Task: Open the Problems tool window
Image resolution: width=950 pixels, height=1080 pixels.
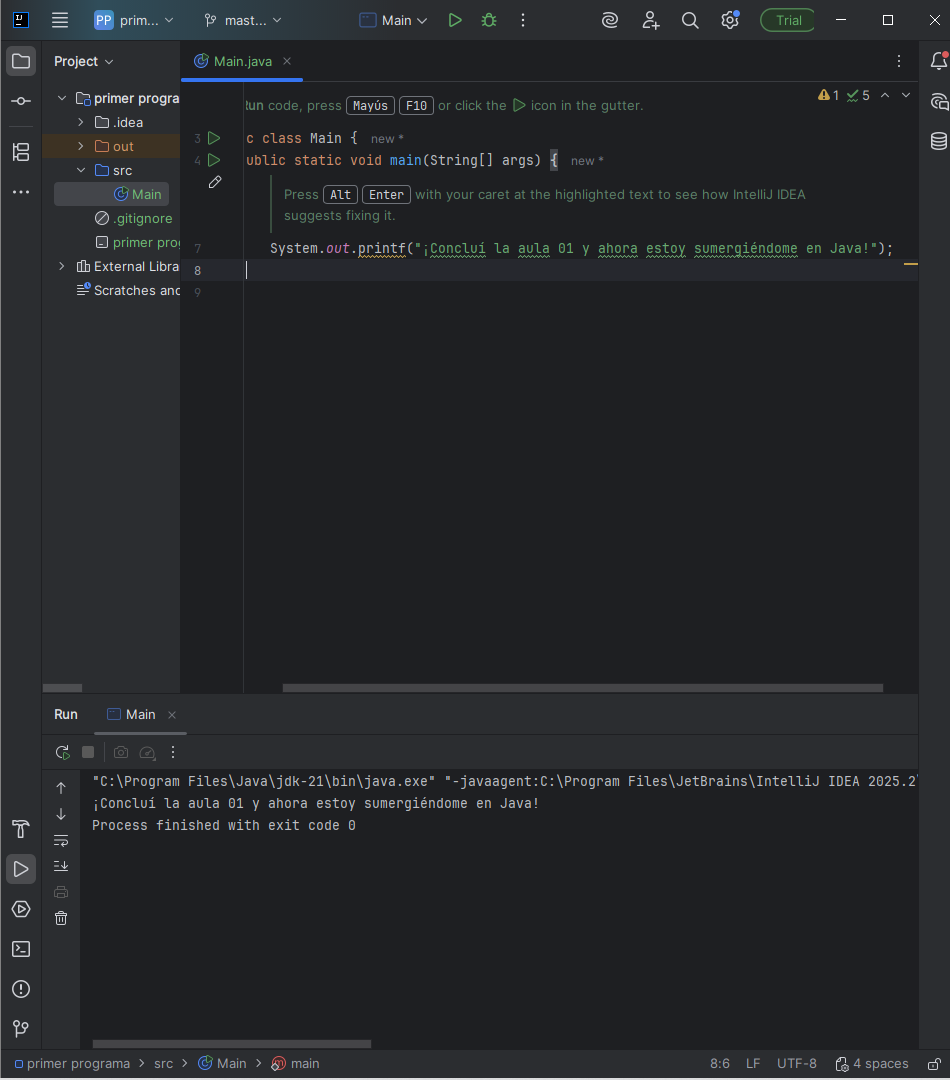Action: (21, 989)
